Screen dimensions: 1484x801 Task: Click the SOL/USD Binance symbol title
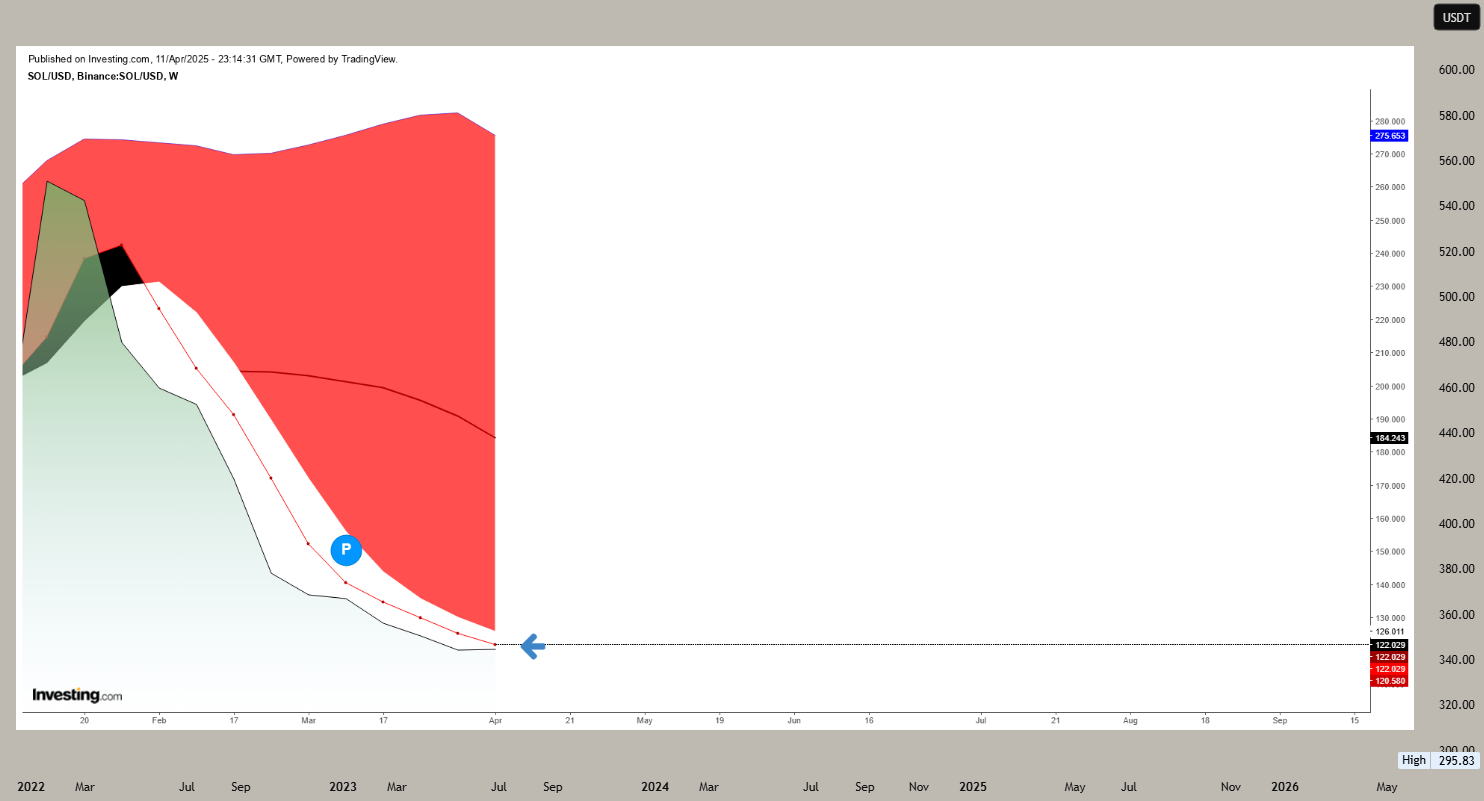tap(103, 76)
